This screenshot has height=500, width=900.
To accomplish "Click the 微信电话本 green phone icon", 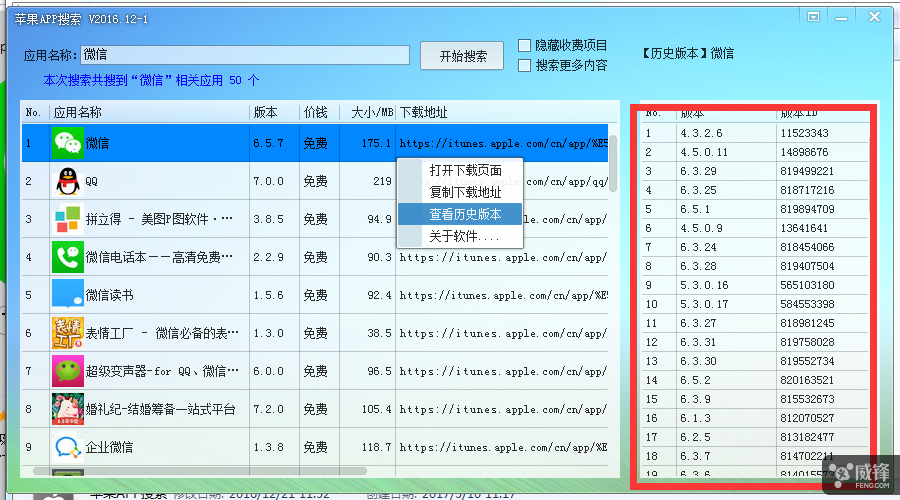I will pyautogui.click(x=67, y=257).
